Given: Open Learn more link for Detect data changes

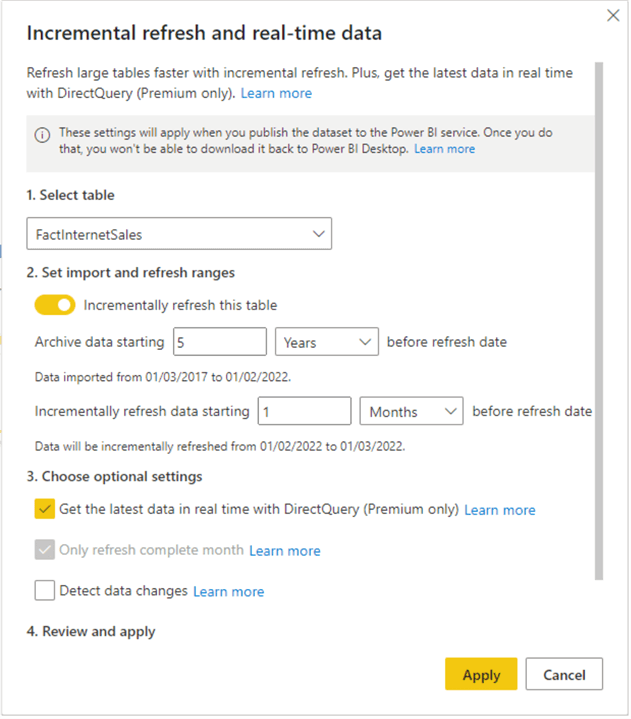Looking at the screenshot, I should pyautogui.click(x=228, y=592).
